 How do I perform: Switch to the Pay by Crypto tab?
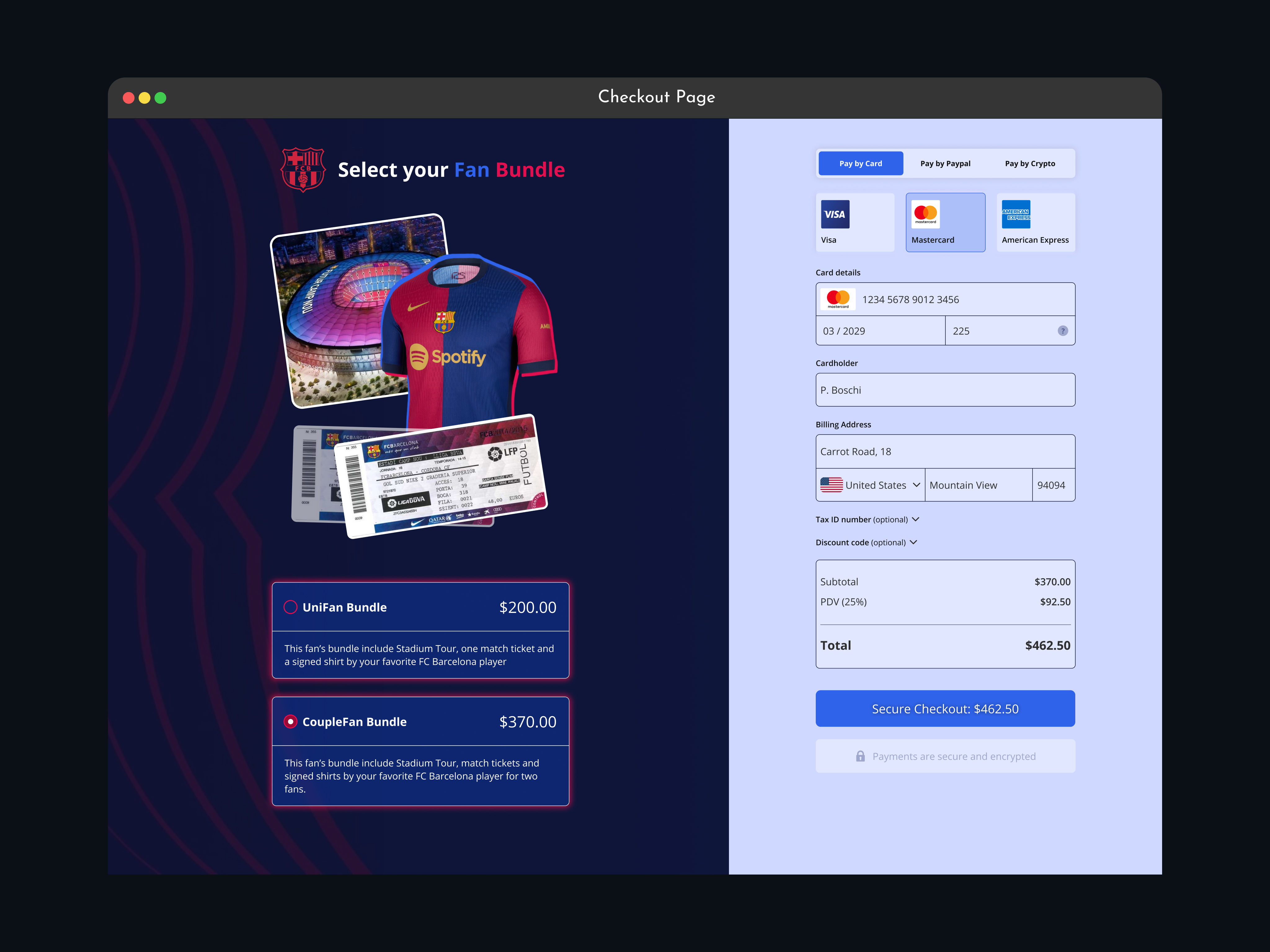coord(1030,163)
